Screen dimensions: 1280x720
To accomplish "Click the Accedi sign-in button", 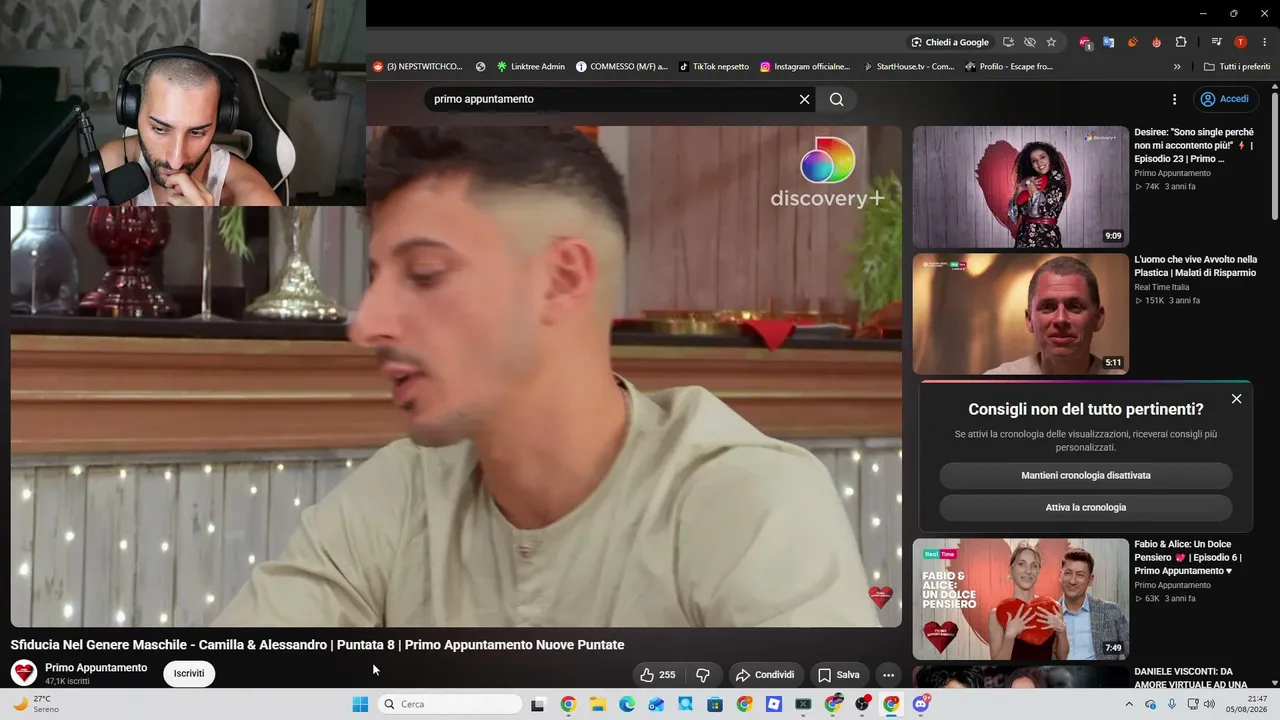I will 1225,99.
